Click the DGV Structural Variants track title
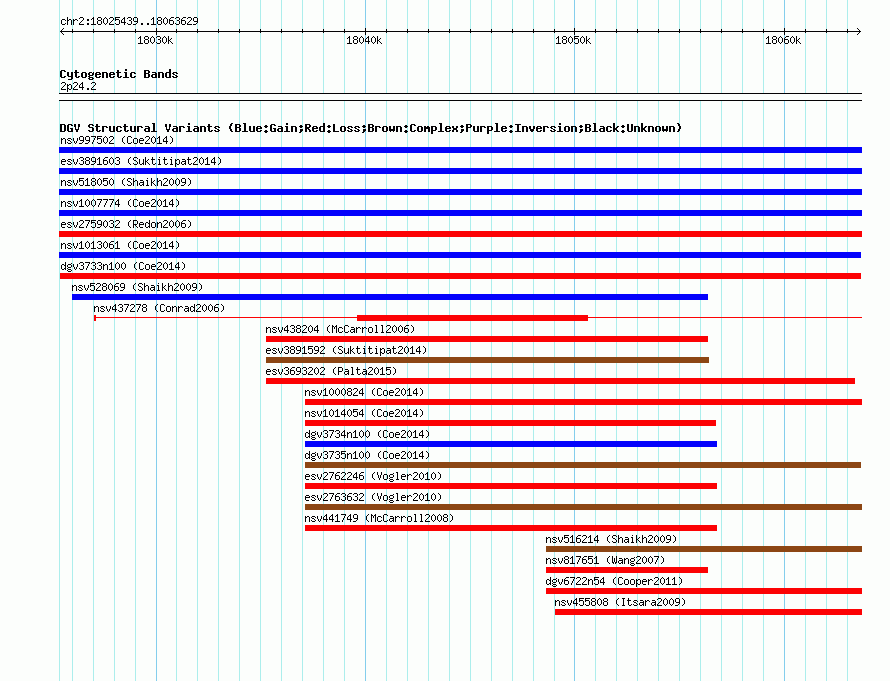890x681 pixels. [371, 128]
